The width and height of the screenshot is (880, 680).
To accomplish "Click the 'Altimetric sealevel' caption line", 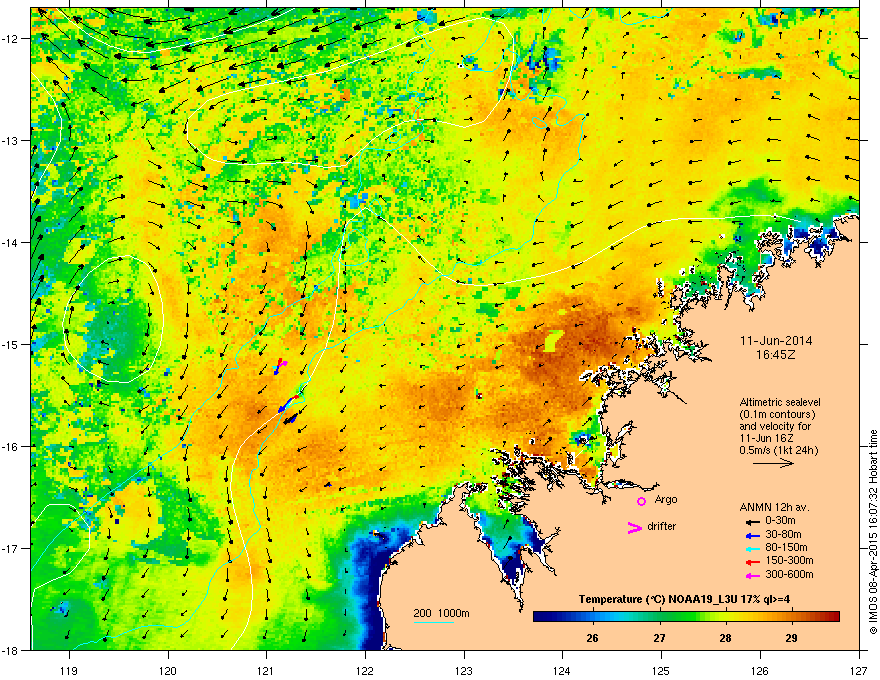I will coord(780,402).
